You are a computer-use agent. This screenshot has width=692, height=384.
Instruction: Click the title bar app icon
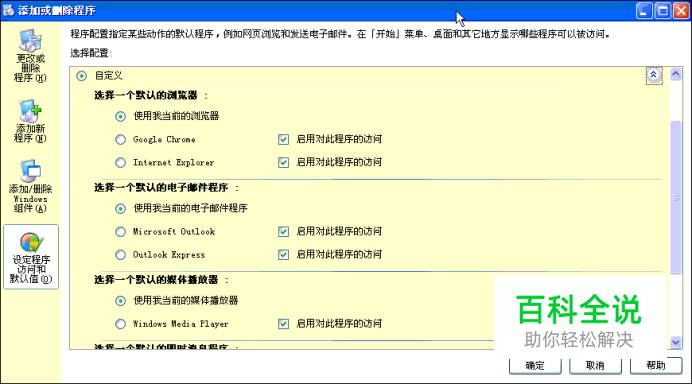click(8, 10)
